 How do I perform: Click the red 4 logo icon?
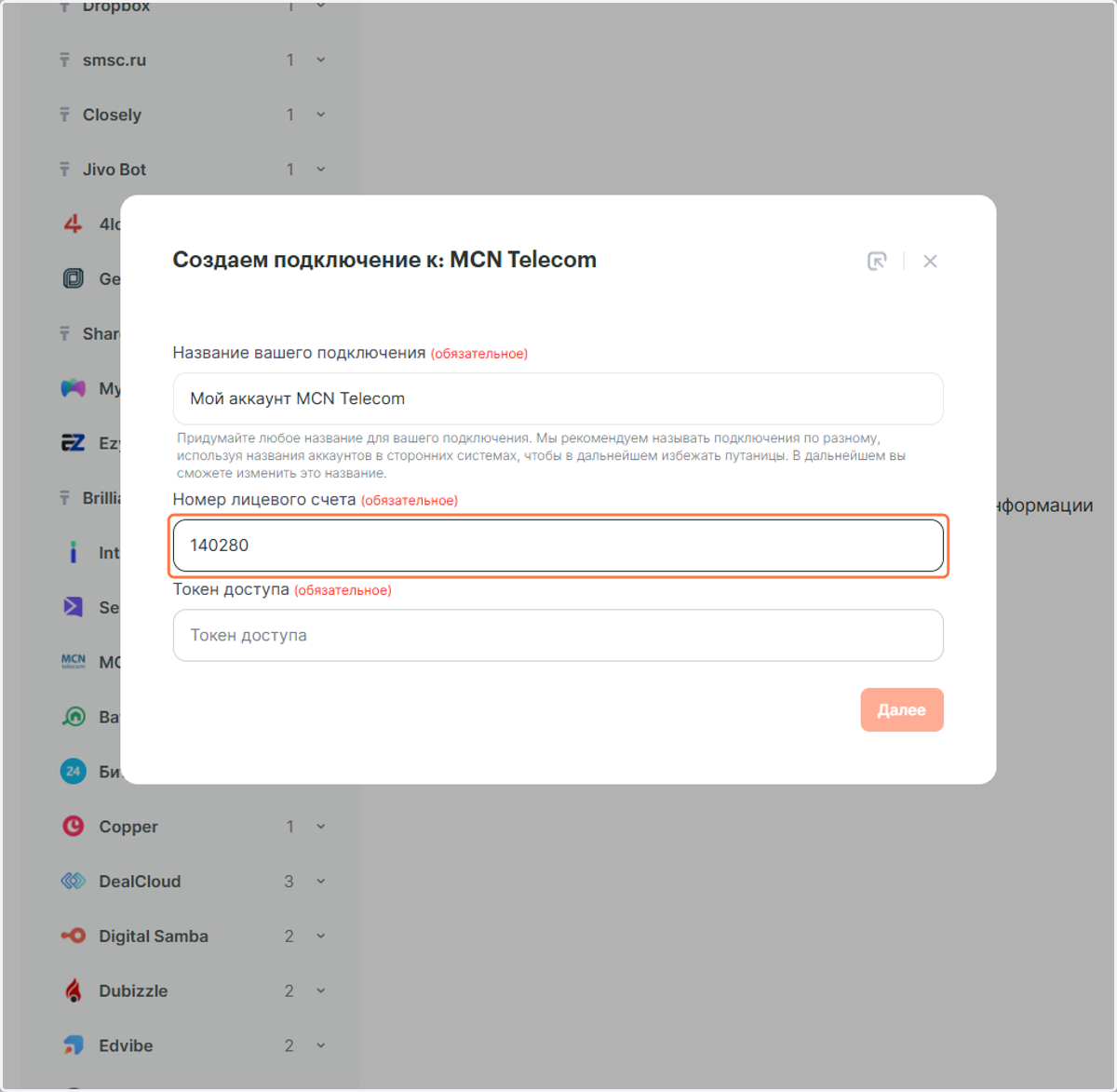pos(73,223)
